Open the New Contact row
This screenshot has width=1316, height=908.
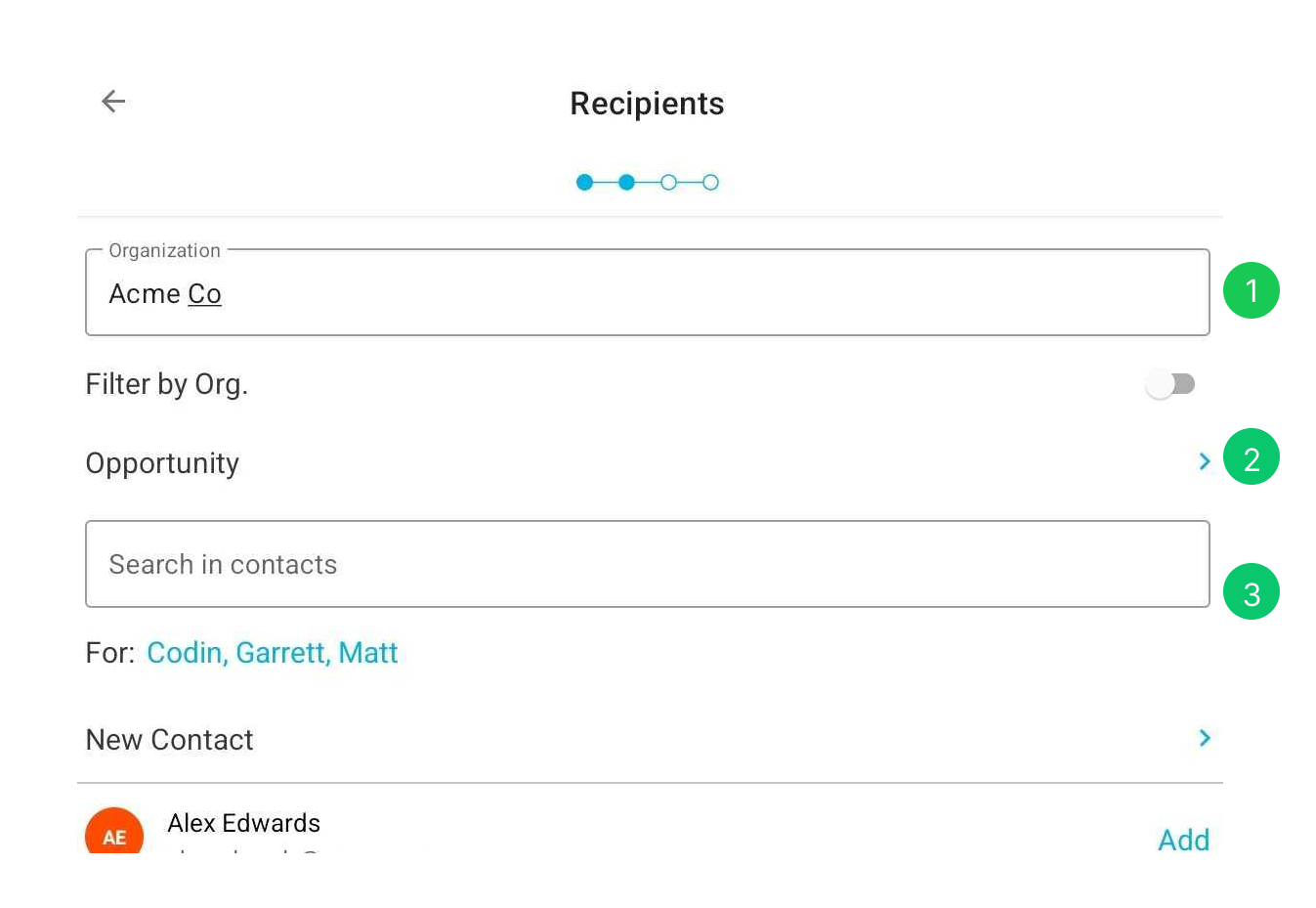click(x=649, y=739)
